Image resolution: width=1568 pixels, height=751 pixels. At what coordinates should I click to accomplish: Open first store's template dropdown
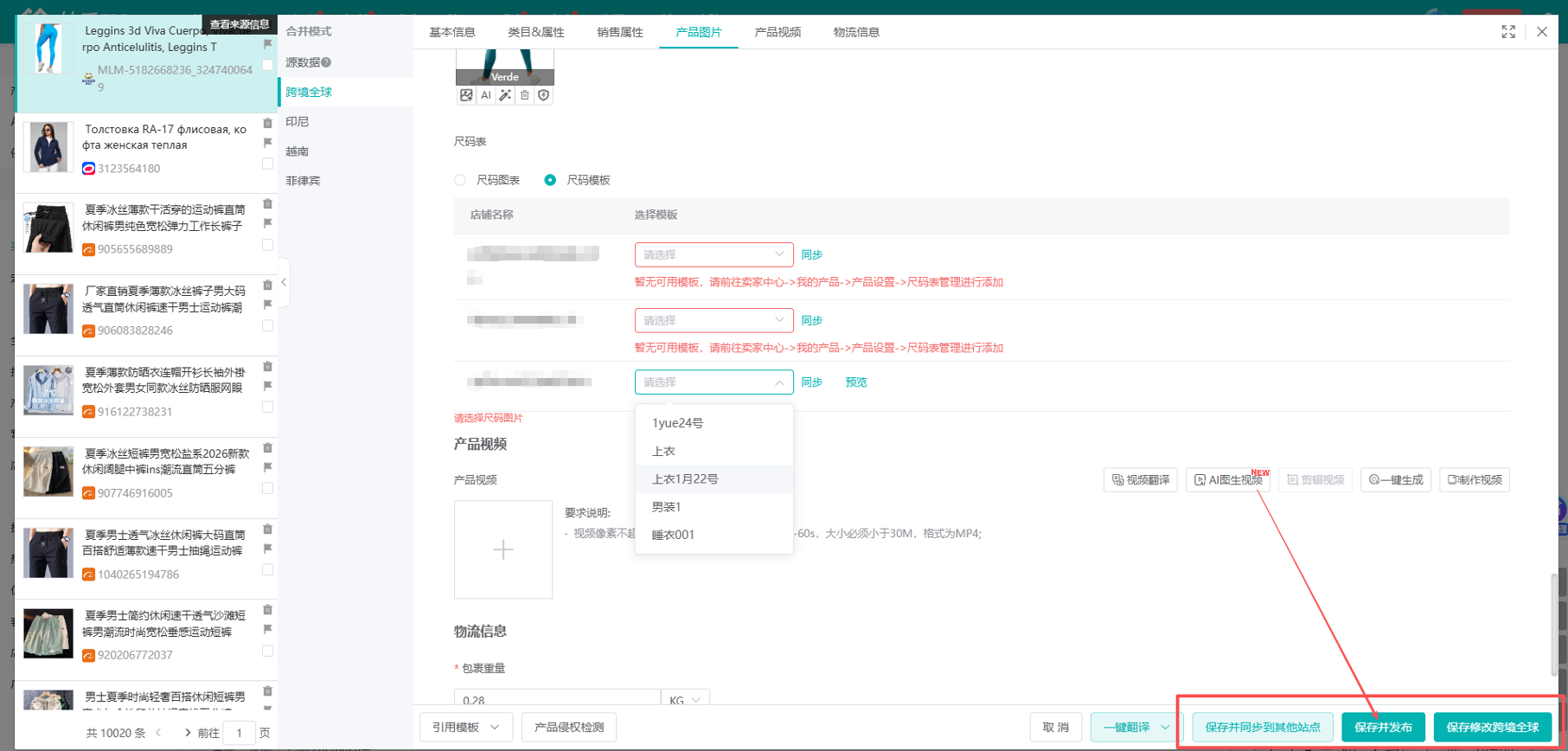click(x=714, y=254)
